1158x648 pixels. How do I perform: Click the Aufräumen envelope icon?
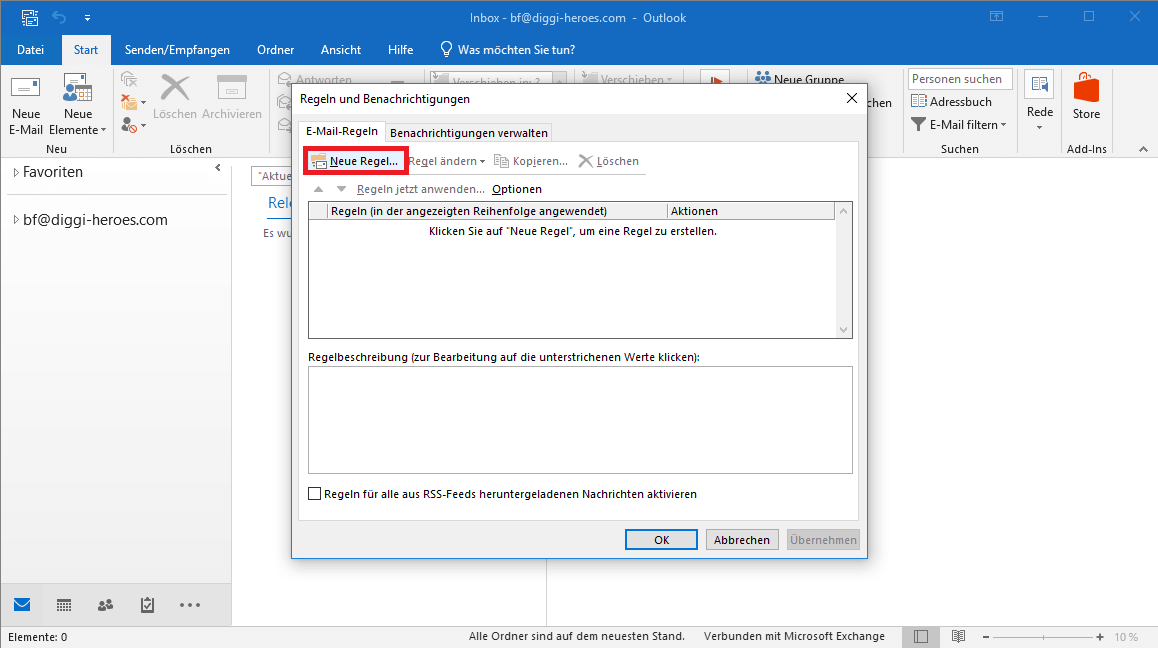coord(133,102)
